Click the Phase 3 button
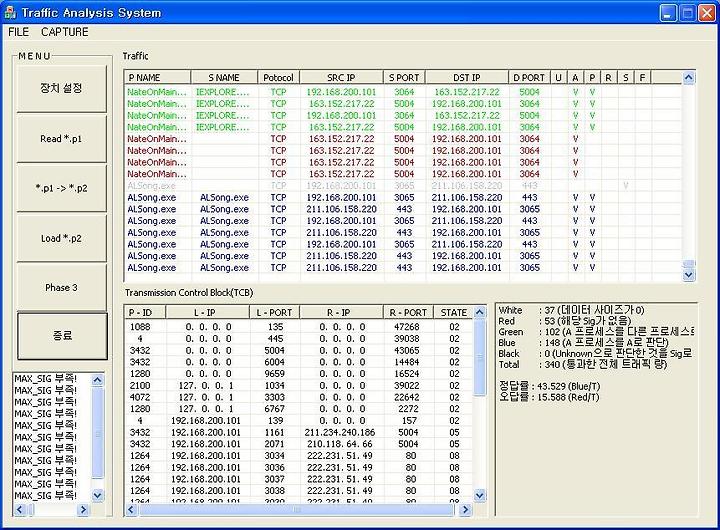 point(62,288)
